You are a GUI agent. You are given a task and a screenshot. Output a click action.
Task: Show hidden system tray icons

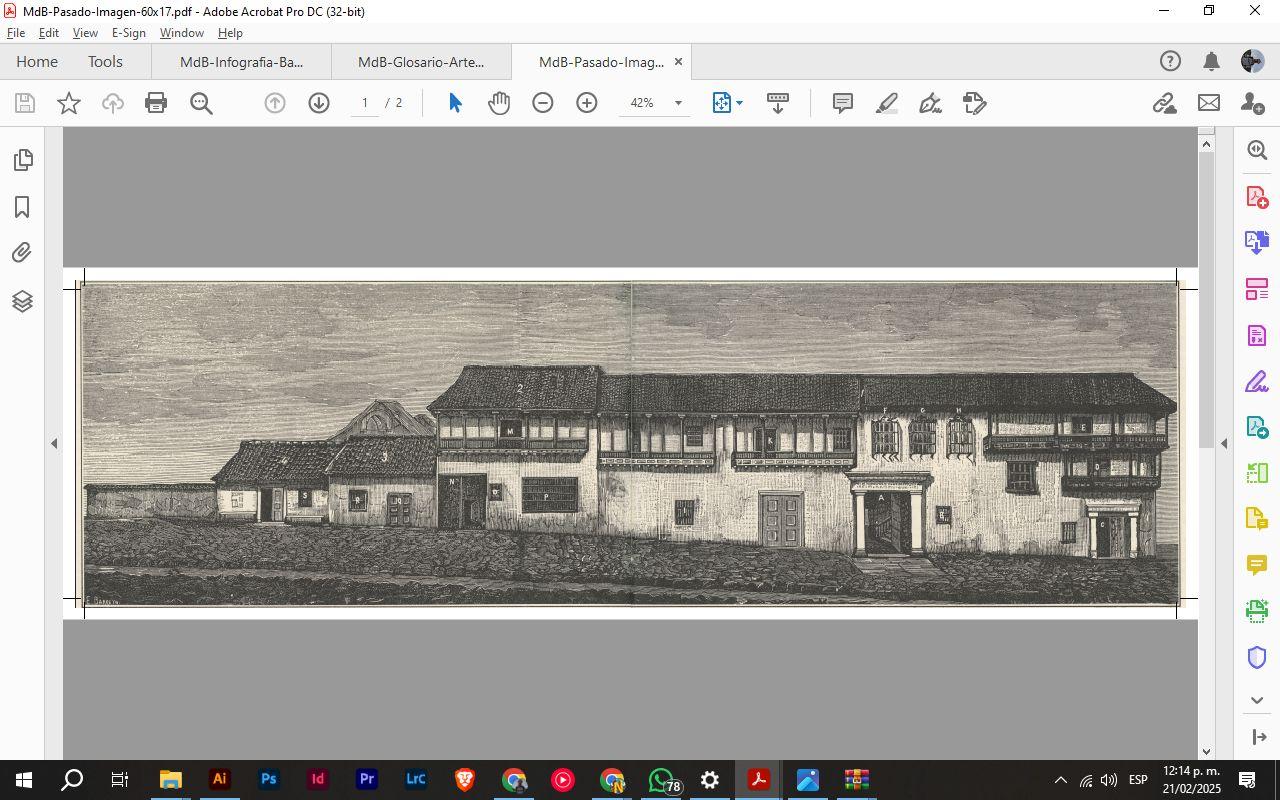click(1060, 780)
